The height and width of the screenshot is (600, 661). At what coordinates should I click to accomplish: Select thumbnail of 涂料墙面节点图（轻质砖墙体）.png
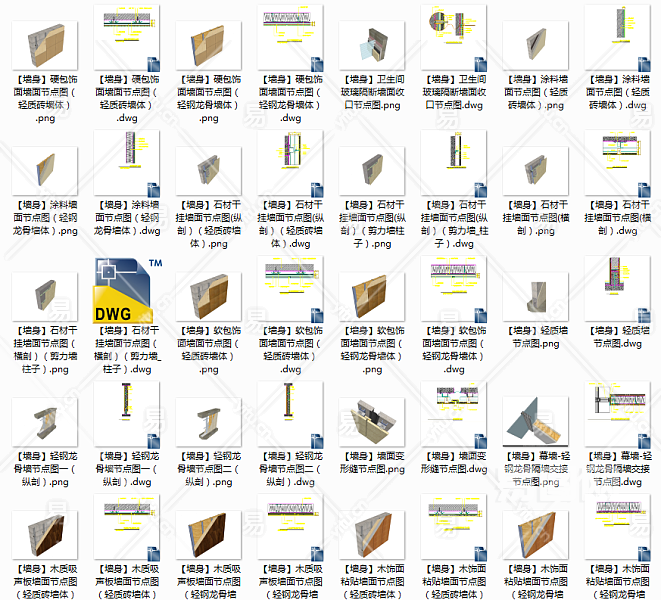coord(536,46)
